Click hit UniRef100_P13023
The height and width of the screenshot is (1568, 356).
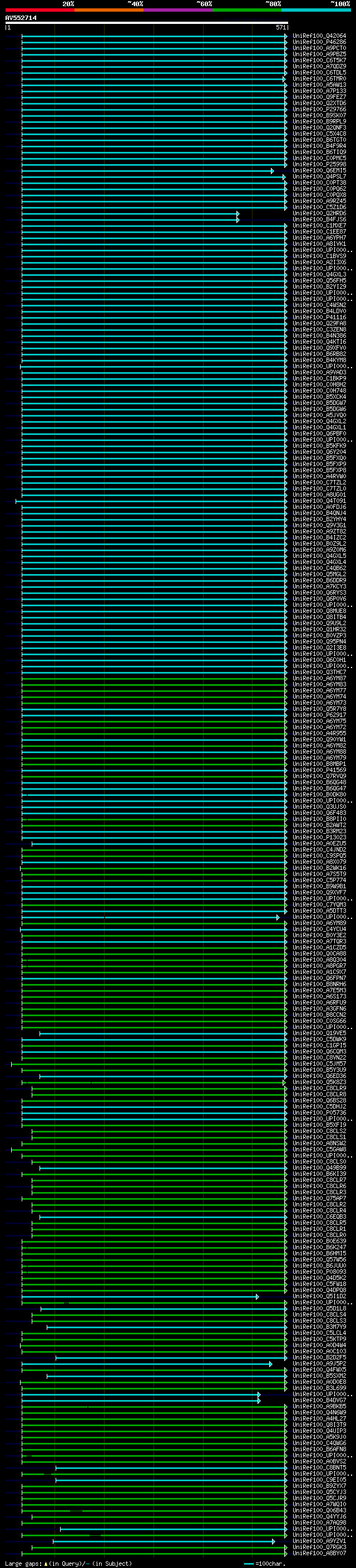pyautogui.click(x=319, y=838)
